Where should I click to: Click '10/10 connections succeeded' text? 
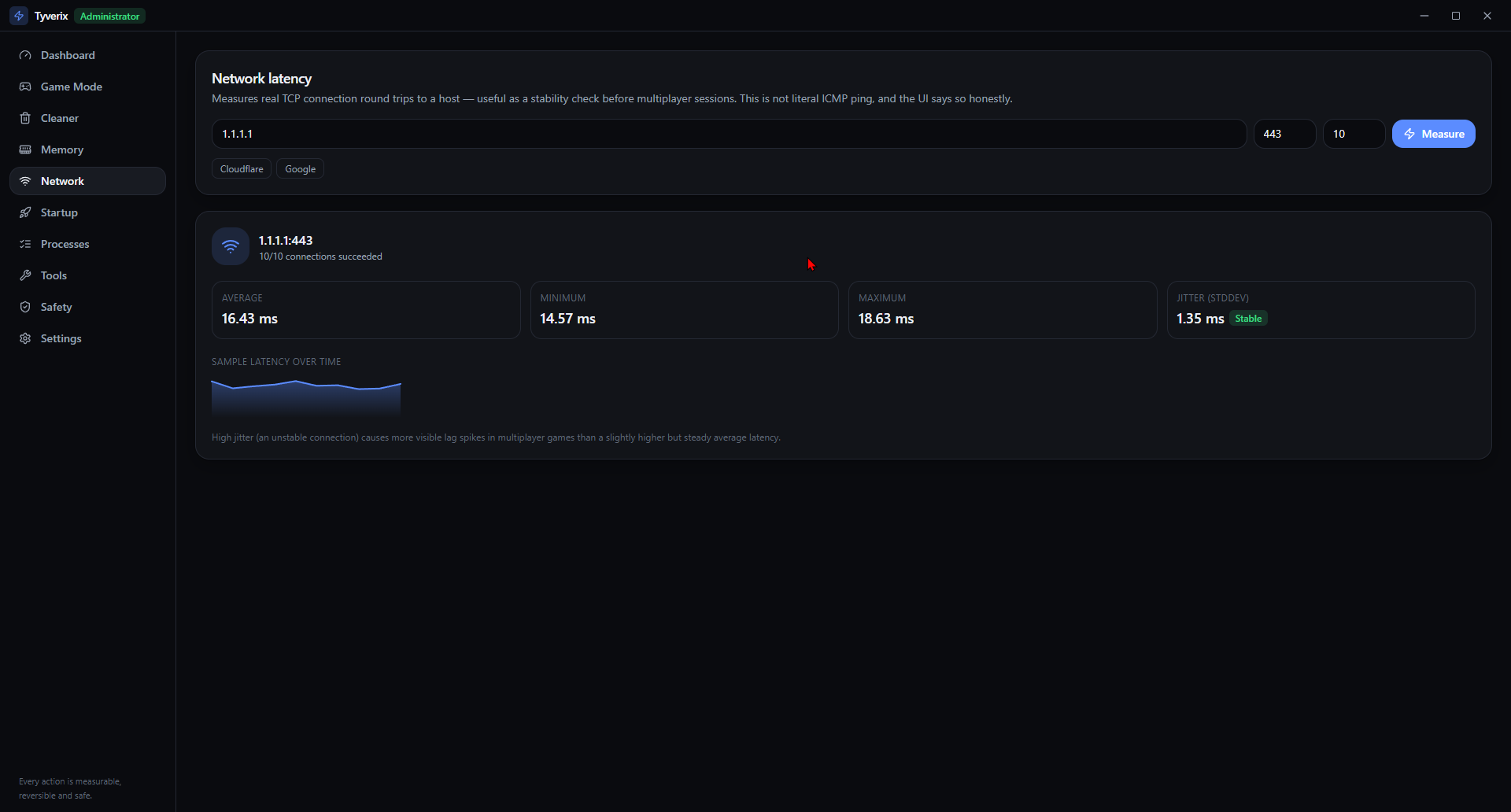click(320, 257)
